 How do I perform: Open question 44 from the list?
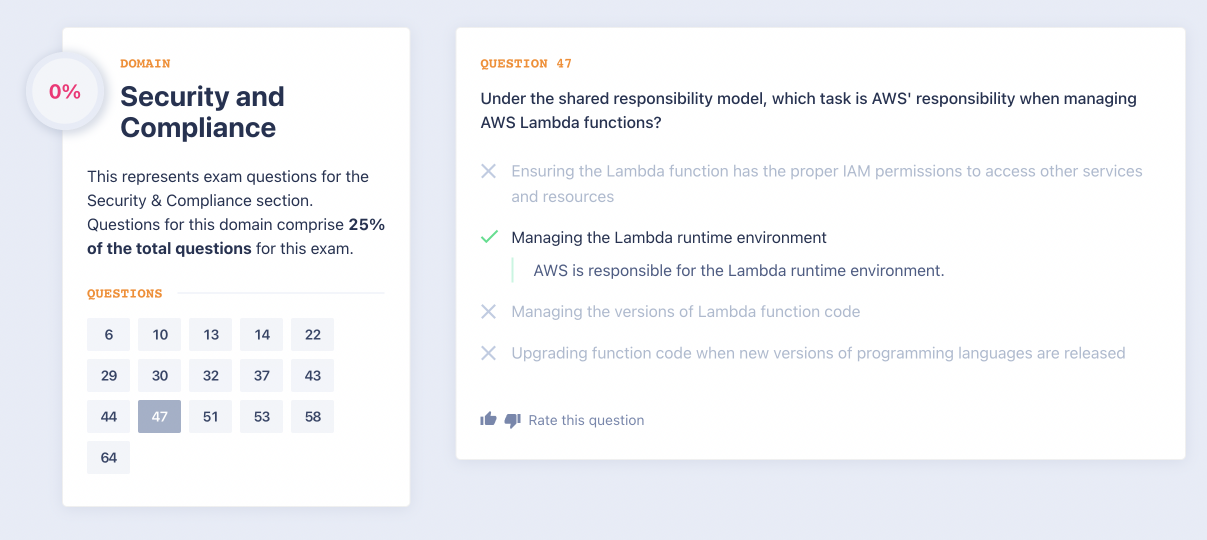109,417
